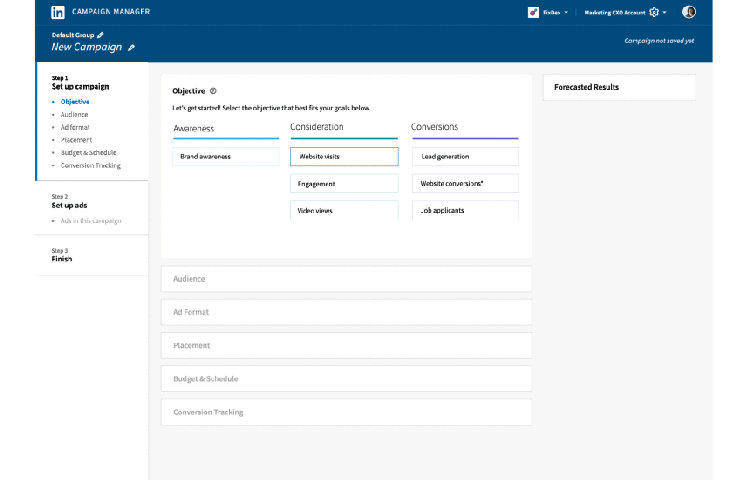This screenshot has height=480, width=750.
Task: Open the Objective help question icon
Action: pyautogui.click(x=213, y=91)
